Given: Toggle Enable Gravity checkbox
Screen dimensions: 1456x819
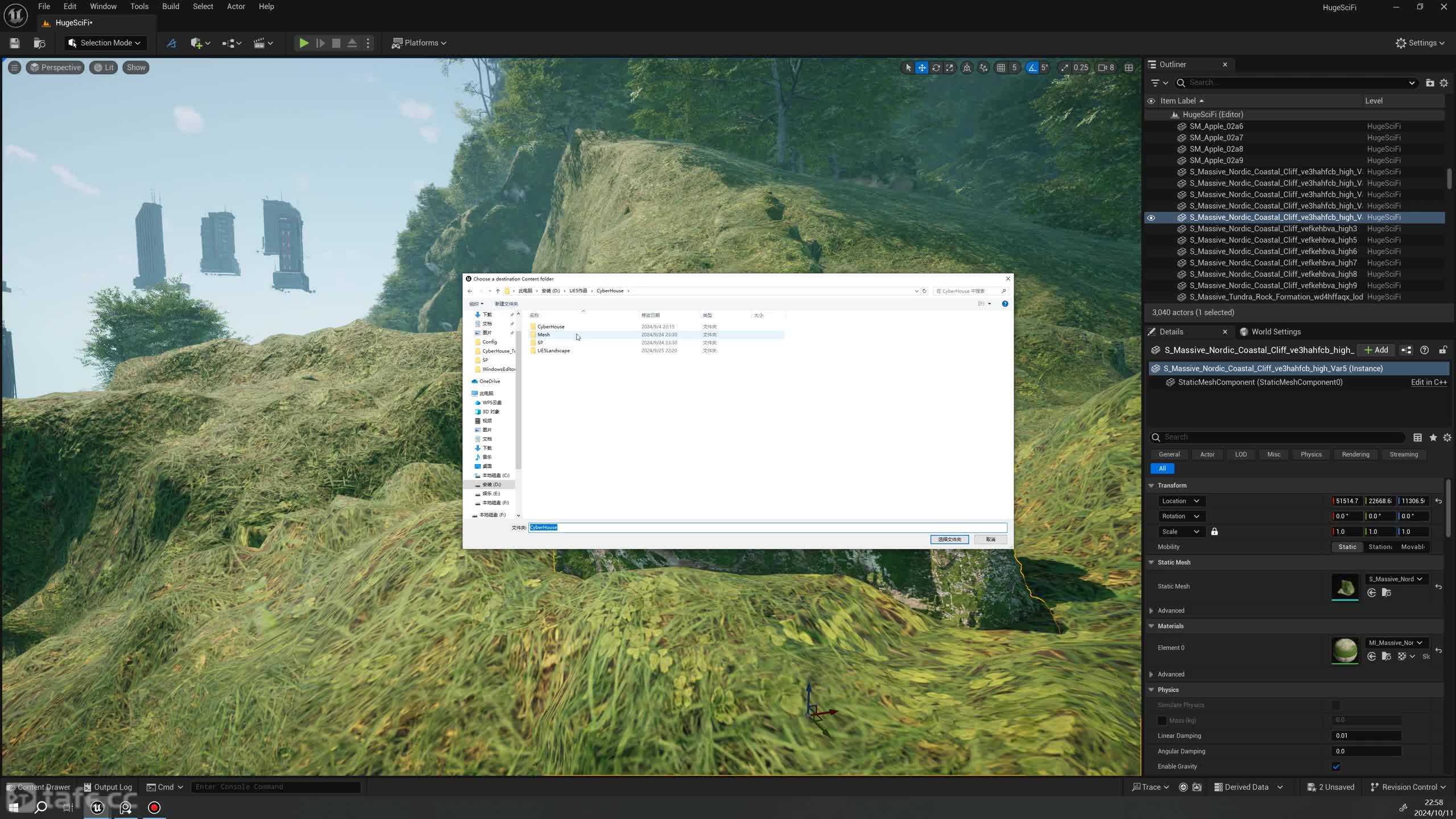Looking at the screenshot, I should 1337,767.
